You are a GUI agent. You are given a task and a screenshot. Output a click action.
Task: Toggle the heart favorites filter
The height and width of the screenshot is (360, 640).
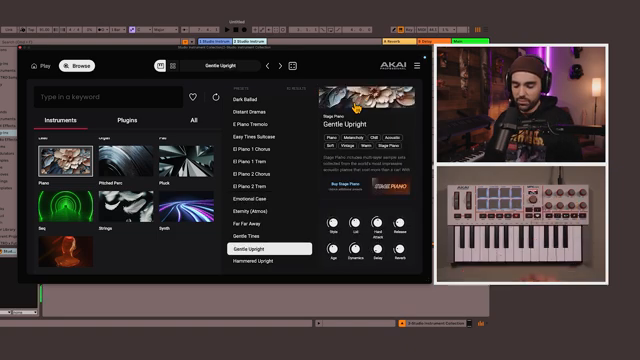click(x=193, y=97)
